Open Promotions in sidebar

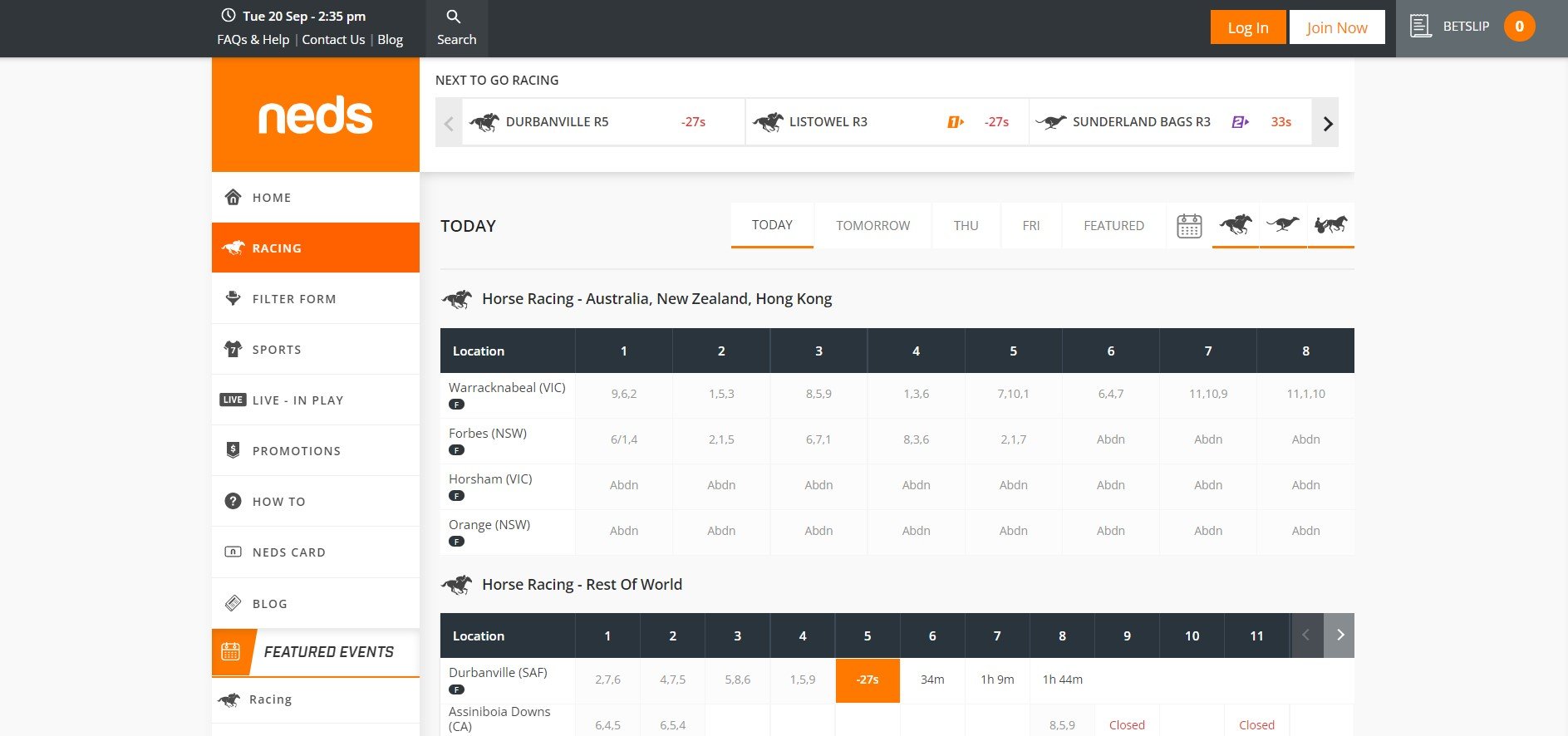pyautogui.click(x=316, y=451)
